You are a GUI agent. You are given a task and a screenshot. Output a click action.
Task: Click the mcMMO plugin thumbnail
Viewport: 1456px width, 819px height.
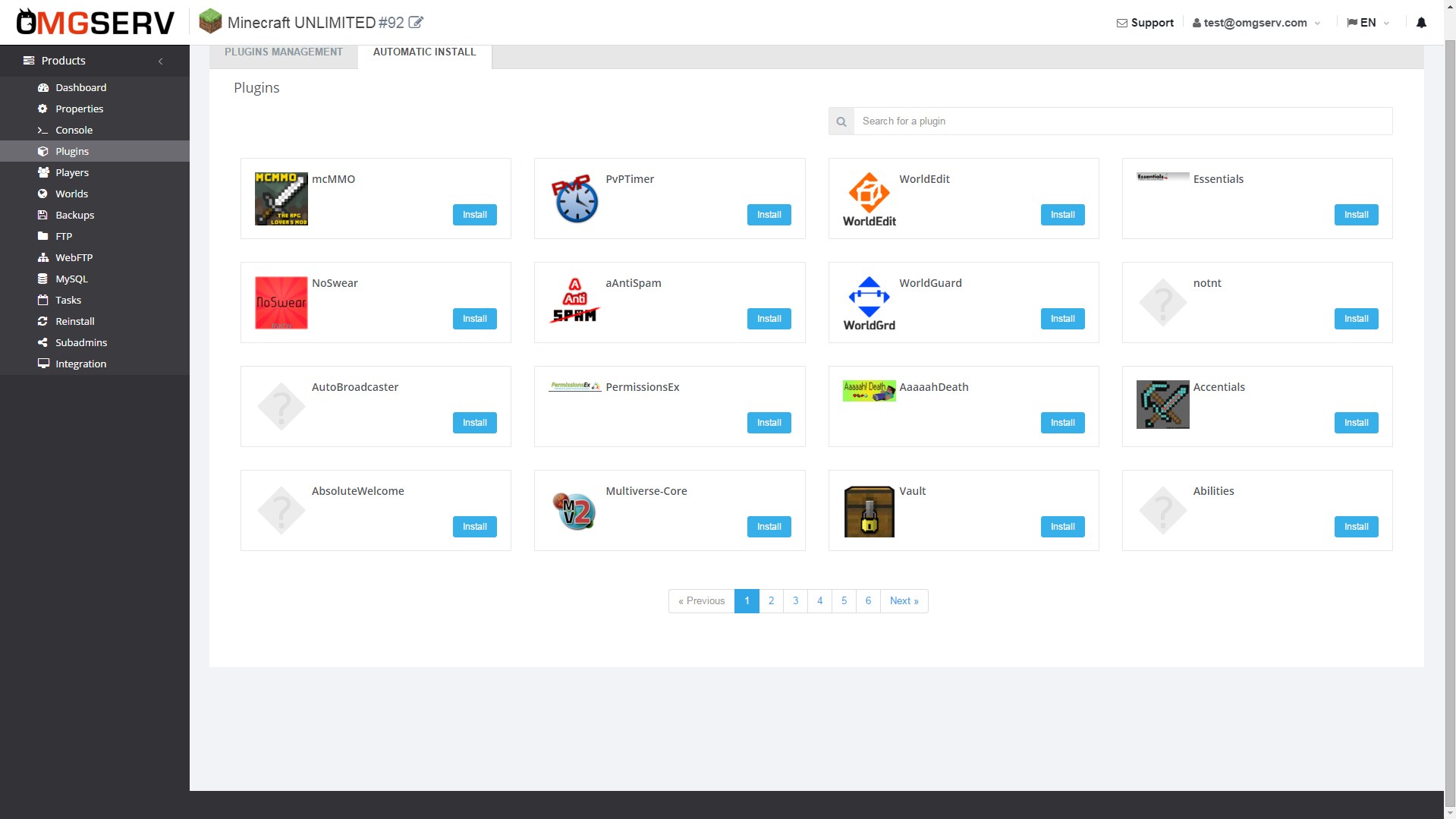281,199
